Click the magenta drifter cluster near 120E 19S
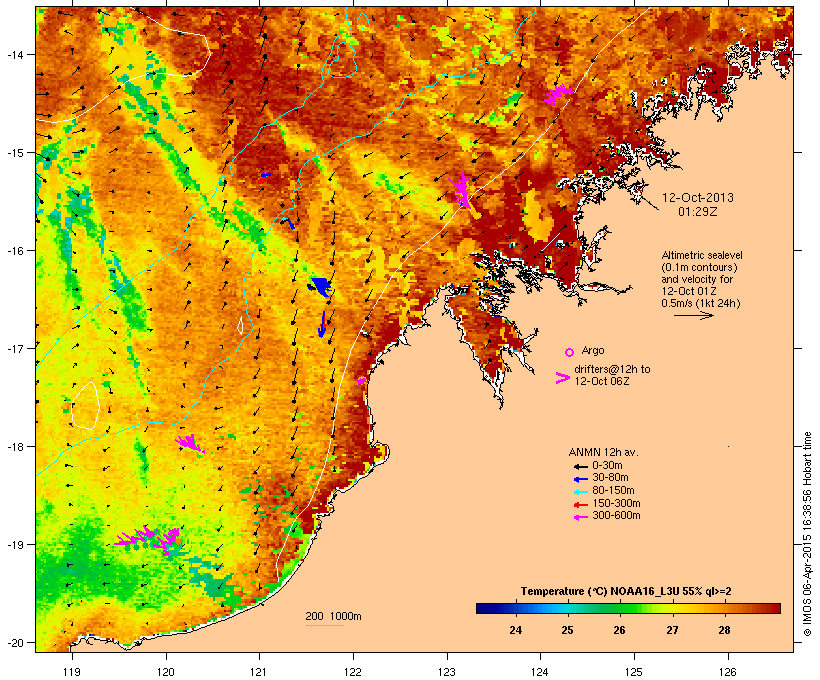This screenshot has height=680, width=820. click(x=149, y=539)
